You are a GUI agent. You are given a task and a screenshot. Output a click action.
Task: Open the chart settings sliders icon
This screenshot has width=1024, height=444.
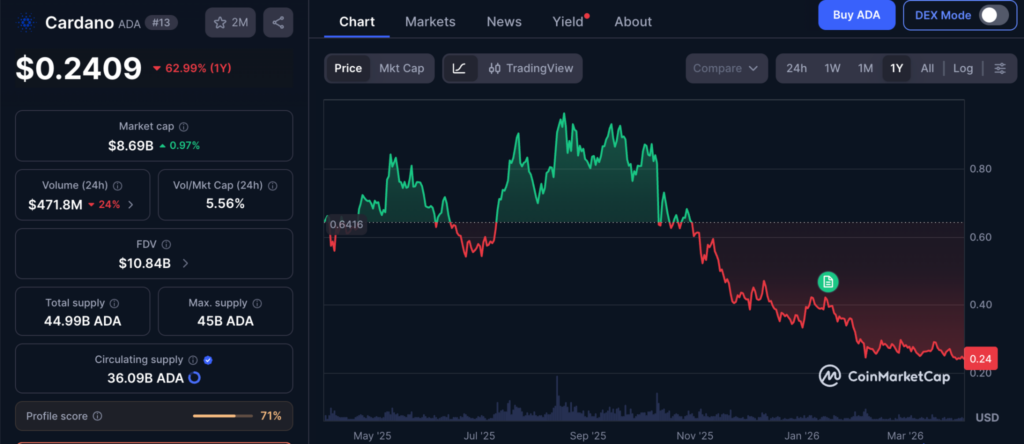coord(1000,68)
